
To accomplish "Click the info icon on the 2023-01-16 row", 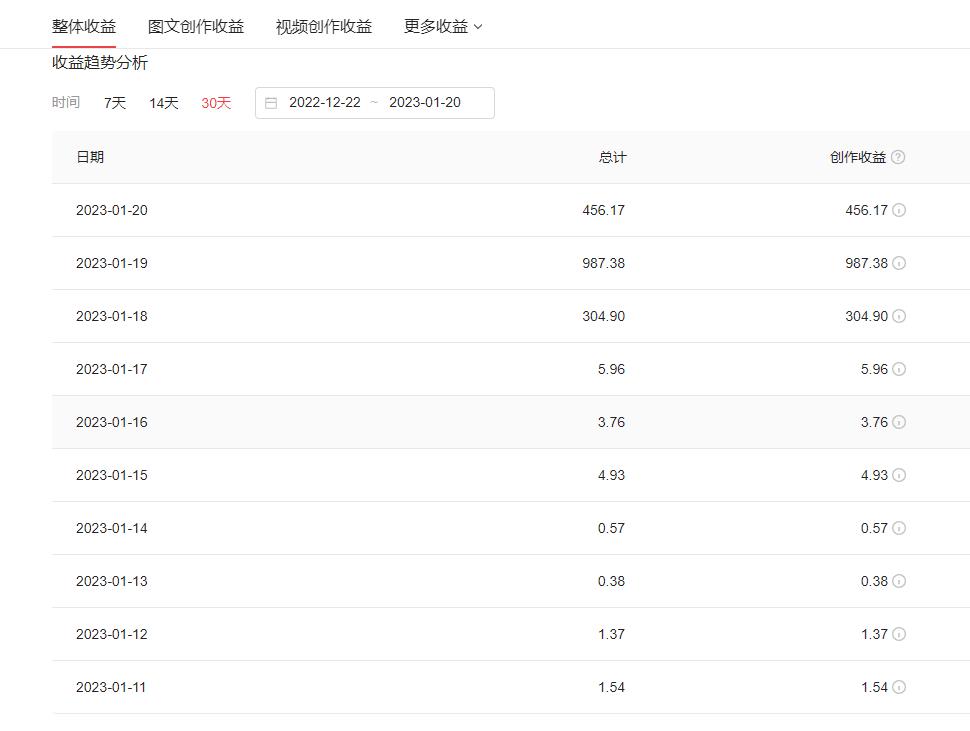I will point(898,422).
